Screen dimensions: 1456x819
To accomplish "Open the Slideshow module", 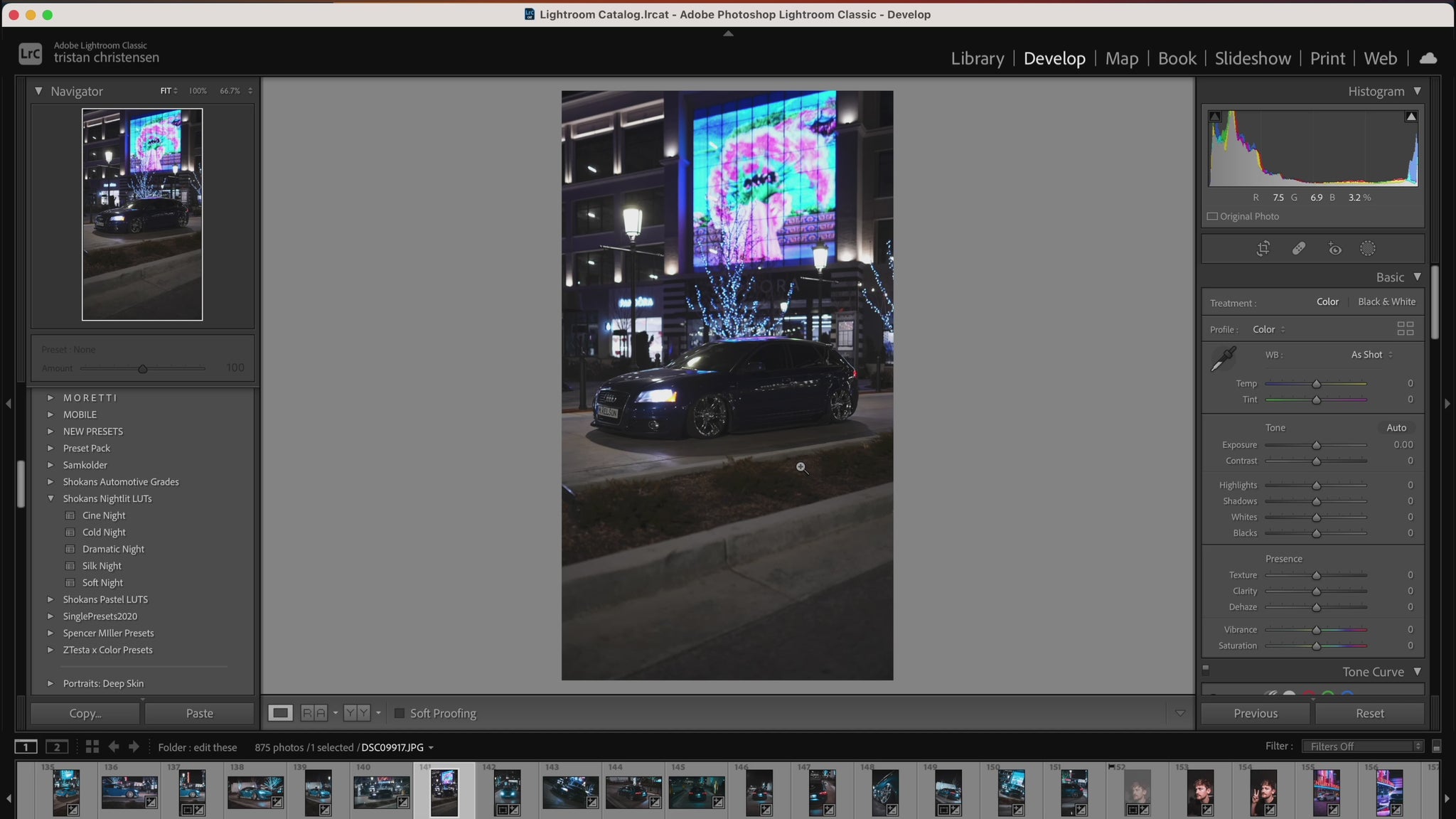I will coord(1253,58).
